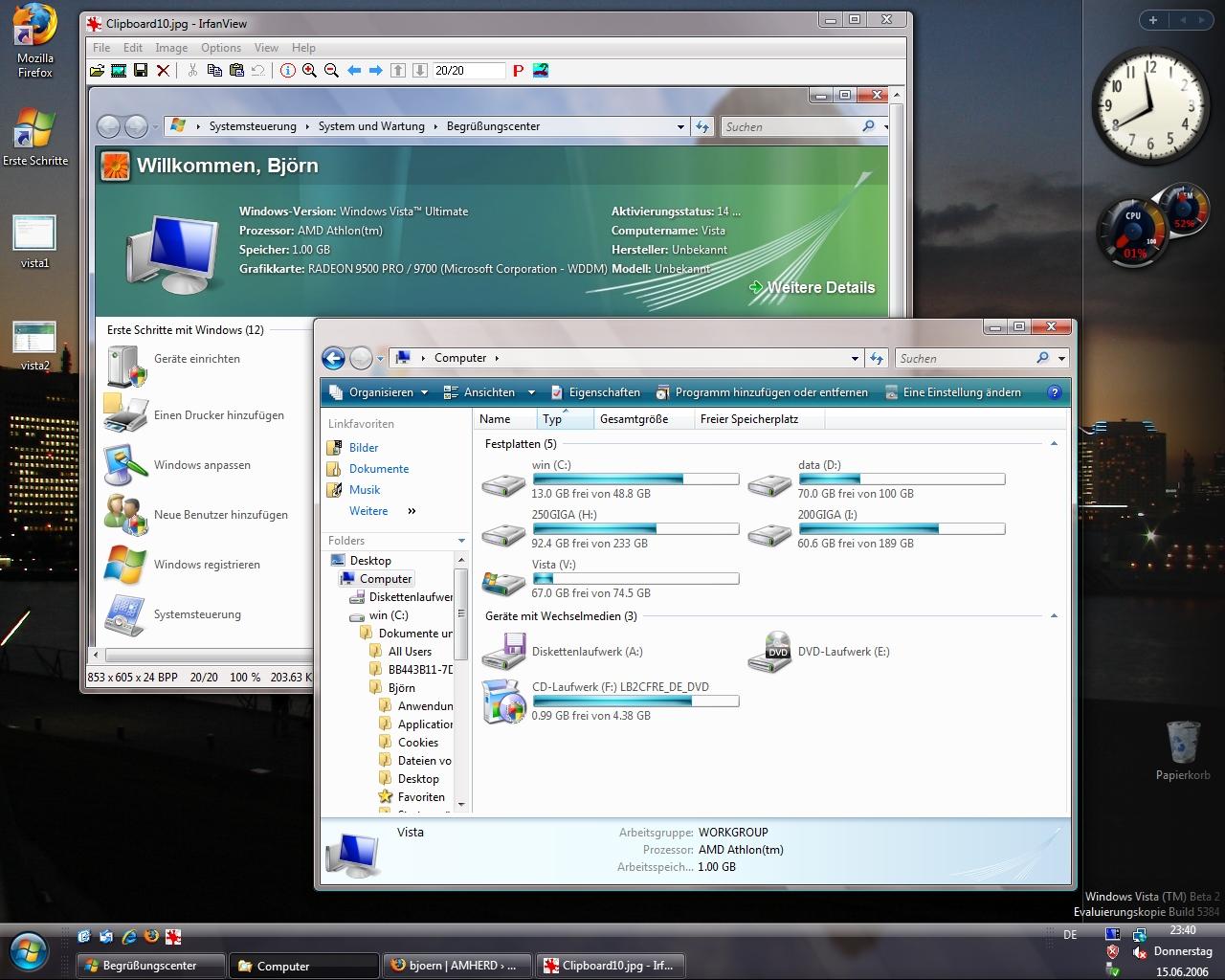Screen dimensions: 1225x980
Task: Open IrfanView properties P icon
Action: click(518, 70)
